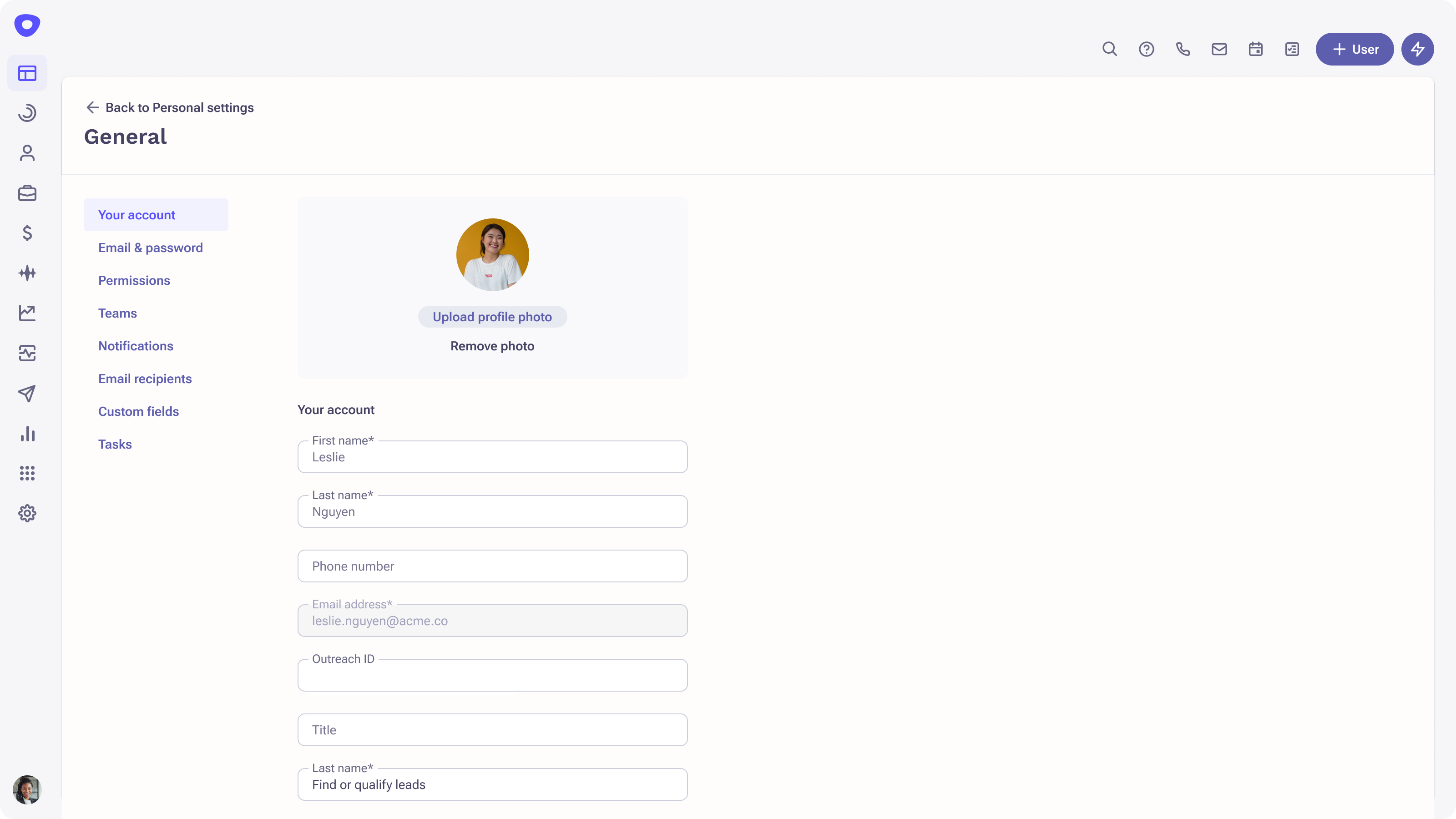Open the calendar icon in top bar

[1255, 49]
